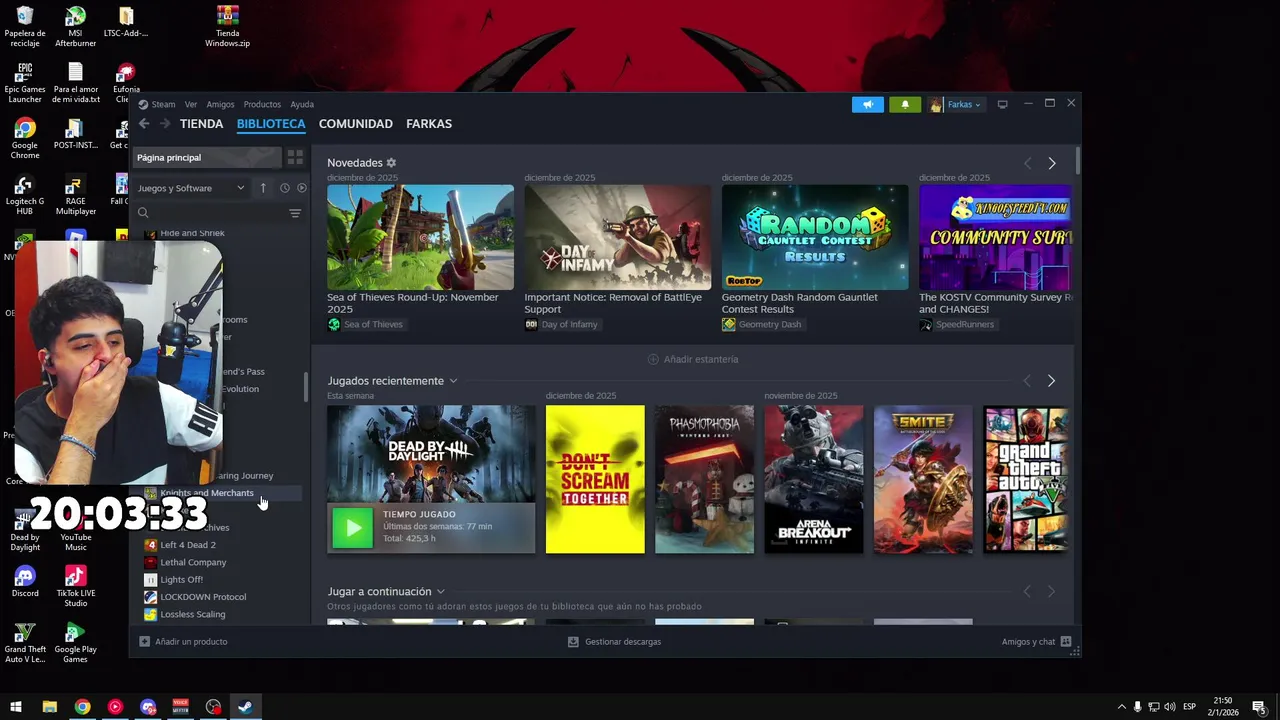Click the Geometry Dash publisher icon

(x=729, y=325)
